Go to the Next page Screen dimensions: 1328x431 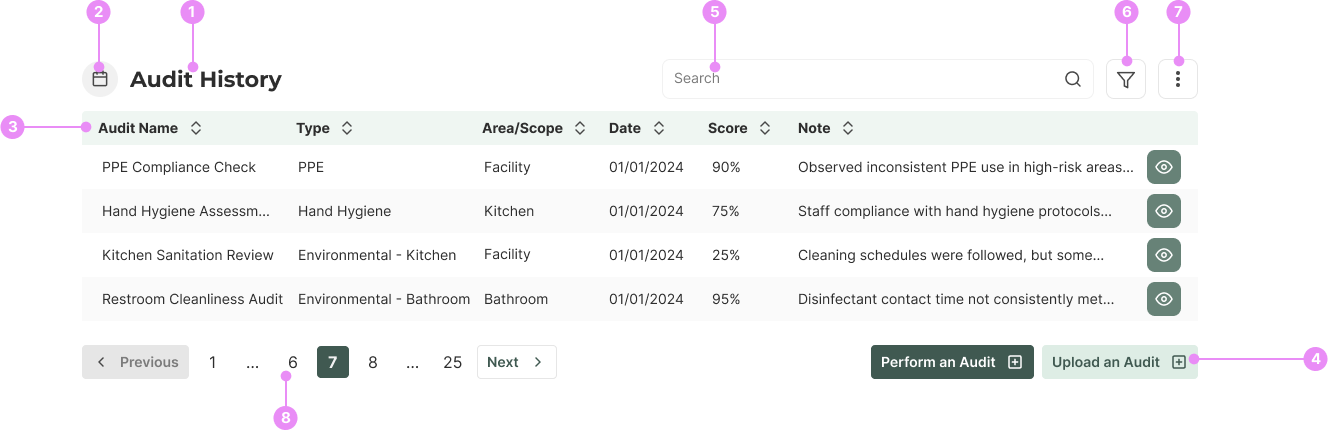point(516,362)
